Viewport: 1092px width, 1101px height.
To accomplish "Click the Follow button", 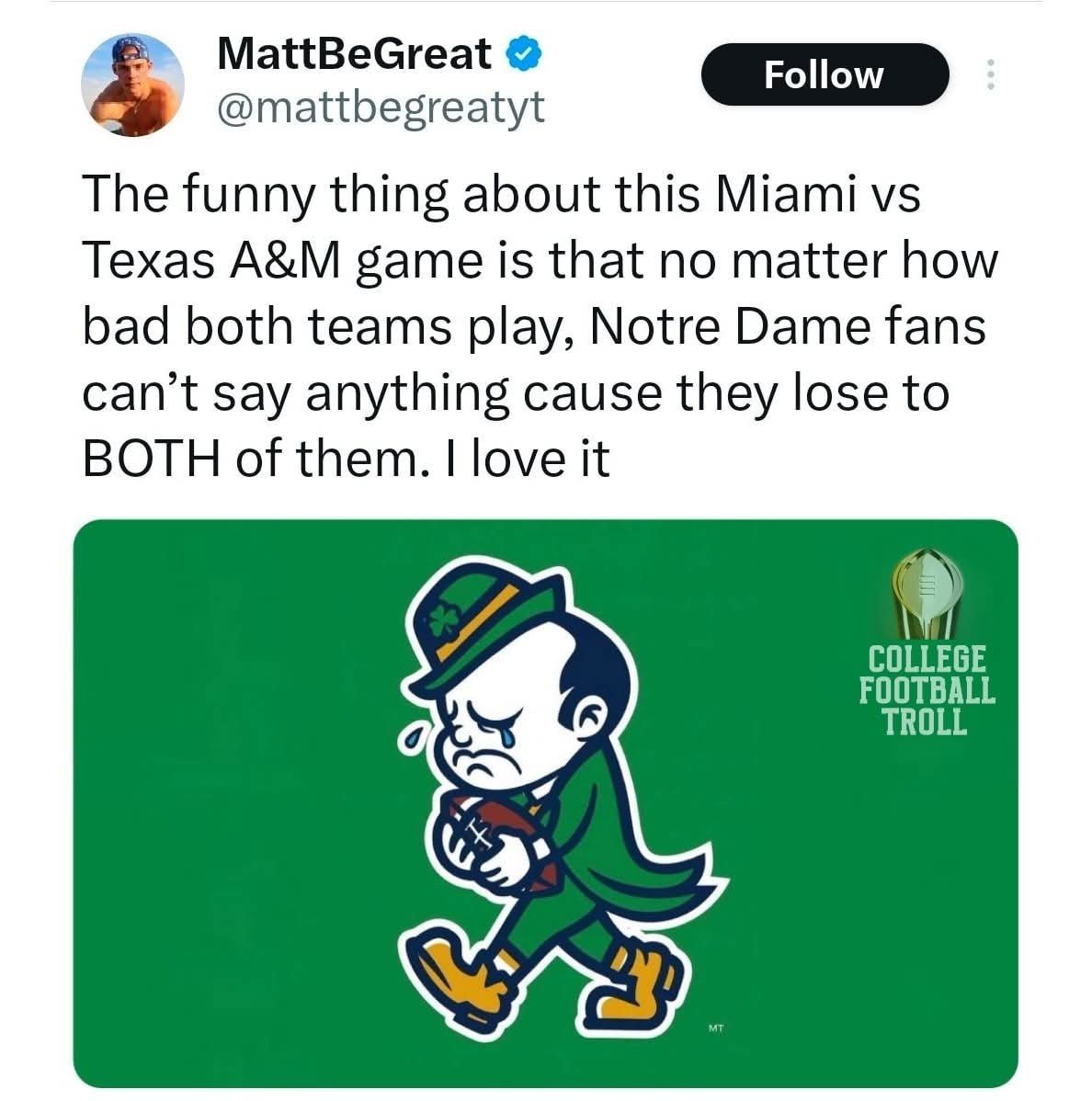I will click(825, 74).
